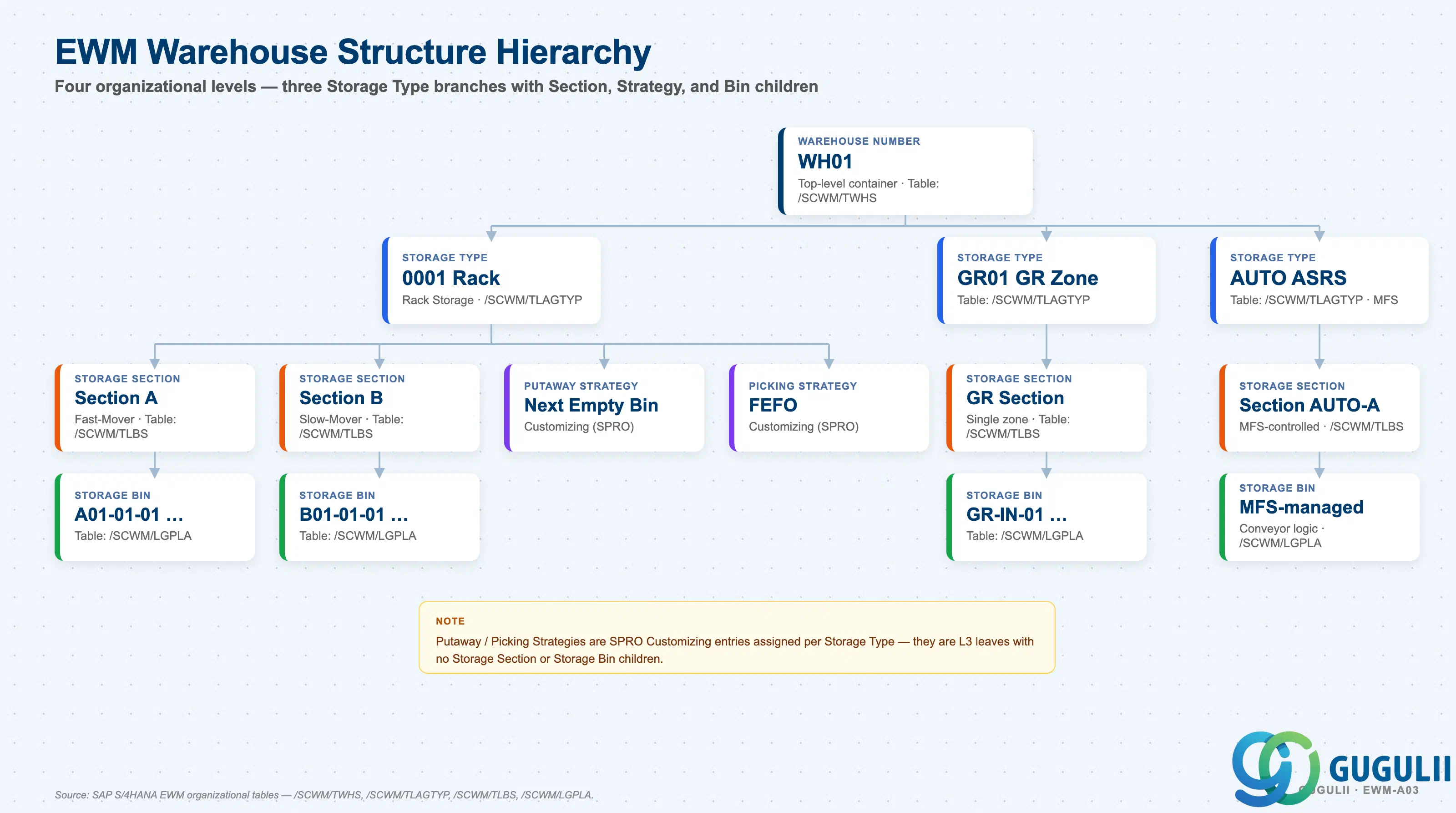Click 'Customizing (SPRO)' under FEFO
Viewport: 1456px width, 813px height.
click(x=804, y=427)
